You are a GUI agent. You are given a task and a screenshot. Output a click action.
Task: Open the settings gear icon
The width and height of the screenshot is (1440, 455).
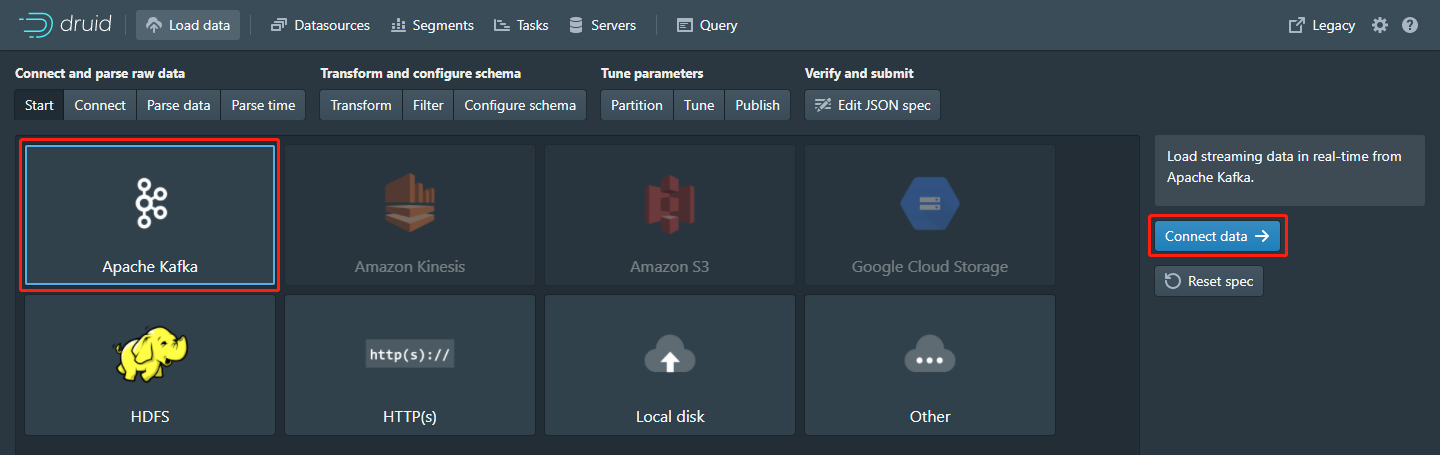pos(1380,25)
